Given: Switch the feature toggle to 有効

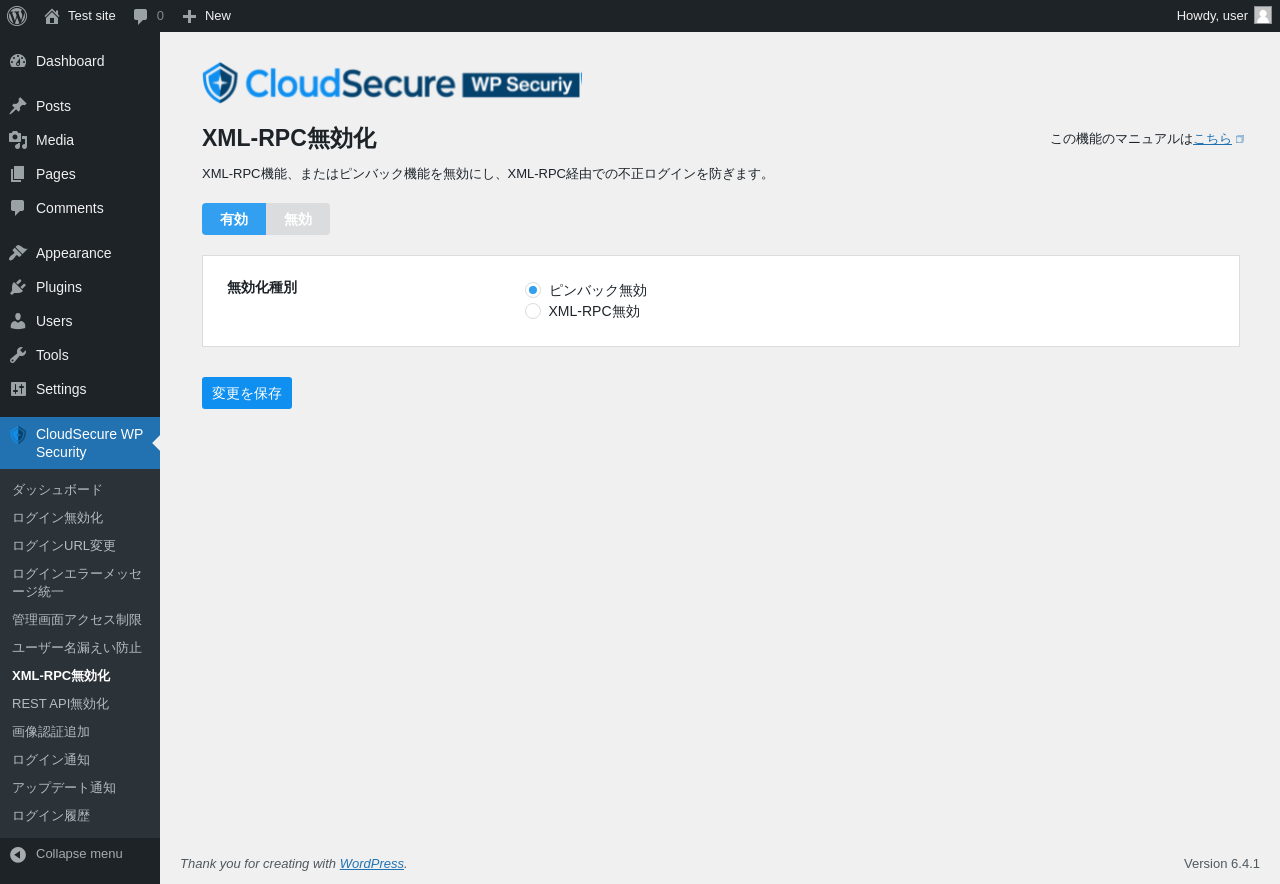Looking at the screenshot, I should pos(234,219).
